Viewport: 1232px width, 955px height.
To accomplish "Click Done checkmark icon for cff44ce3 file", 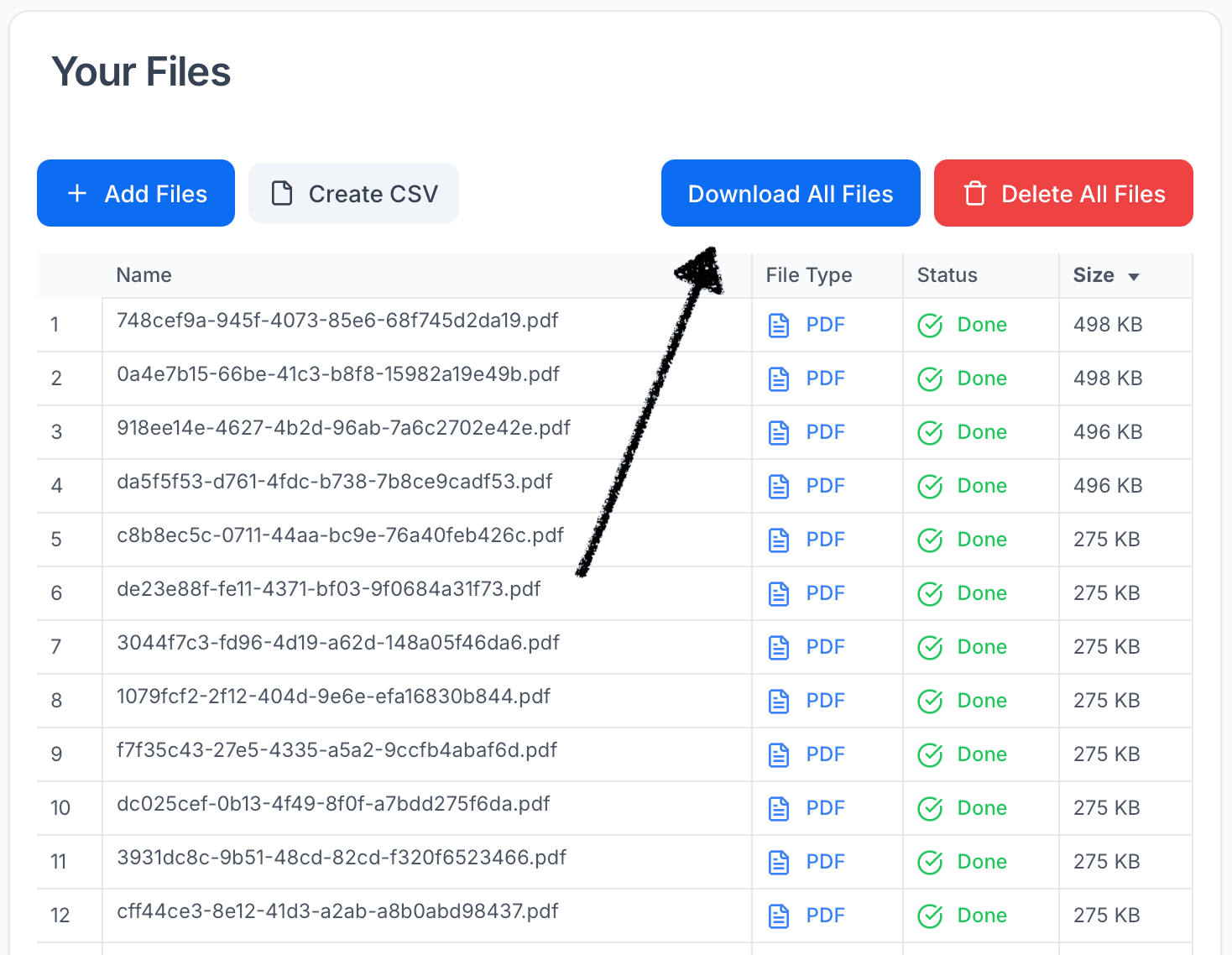I will coord(930,916).
